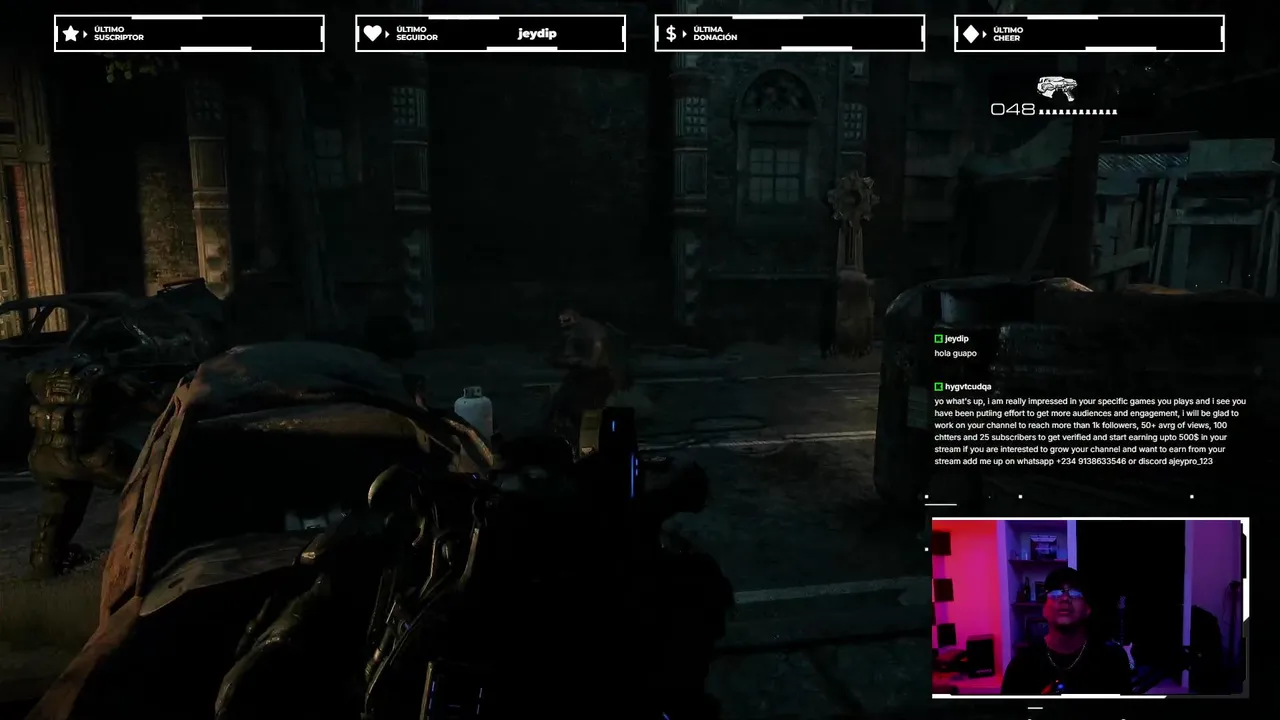
Task: Click the 048 ammo count
Action: pyautogui.click(x=1012, y=109)
